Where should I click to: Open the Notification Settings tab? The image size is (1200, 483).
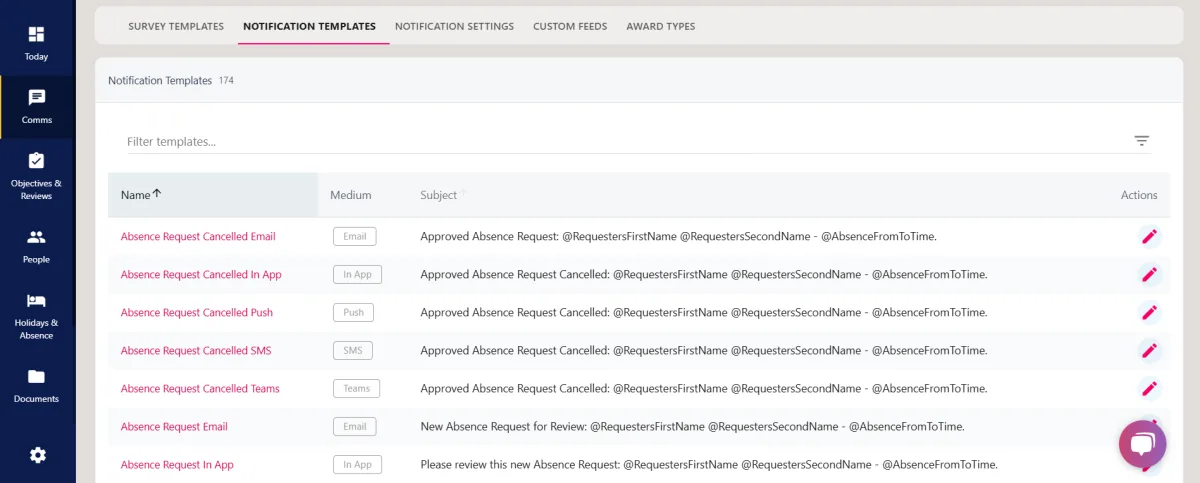[454, 26]
